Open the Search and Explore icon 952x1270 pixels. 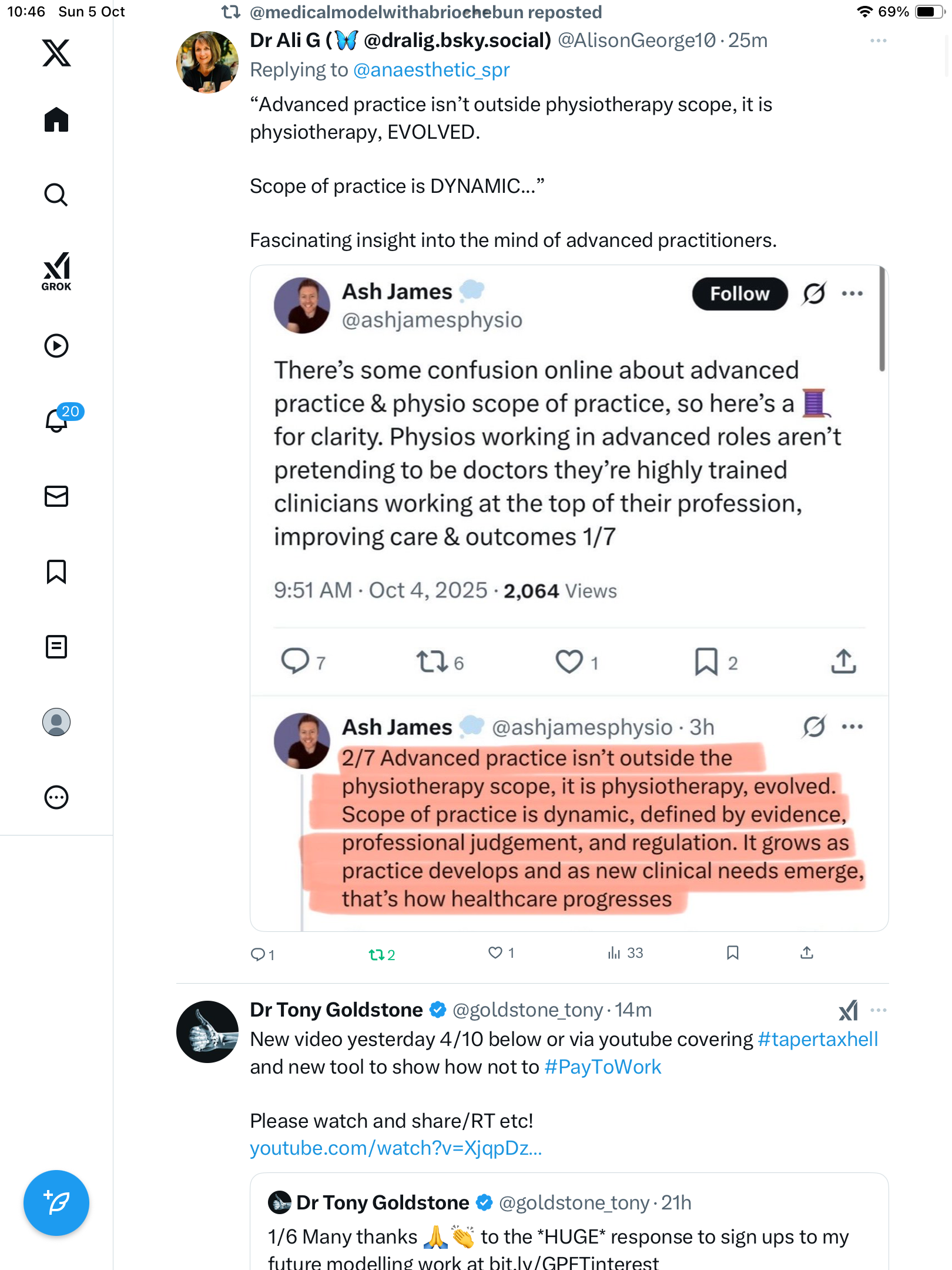(56, 195)
